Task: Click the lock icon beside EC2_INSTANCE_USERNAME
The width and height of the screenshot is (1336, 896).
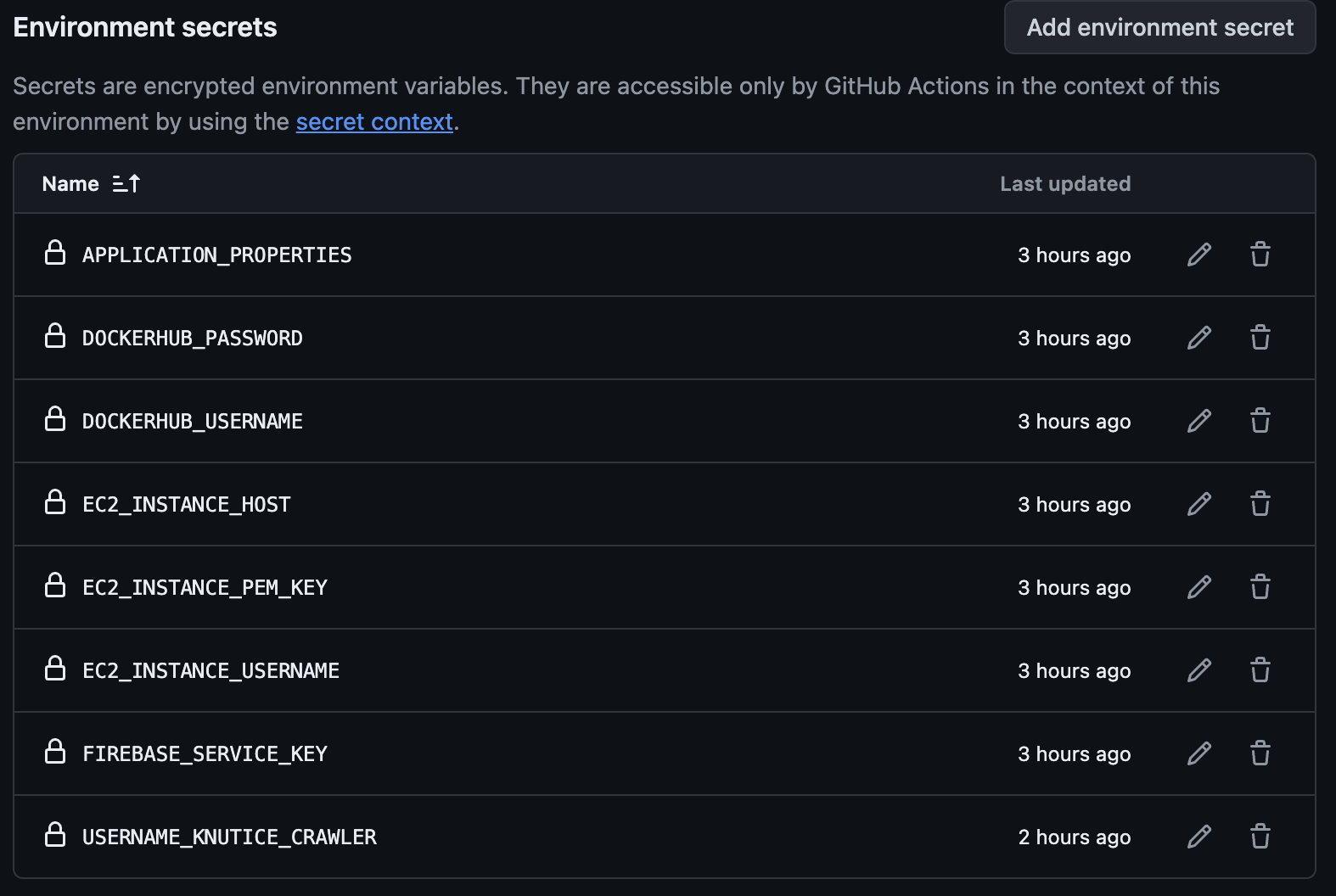Action: [x=55, y=669]
